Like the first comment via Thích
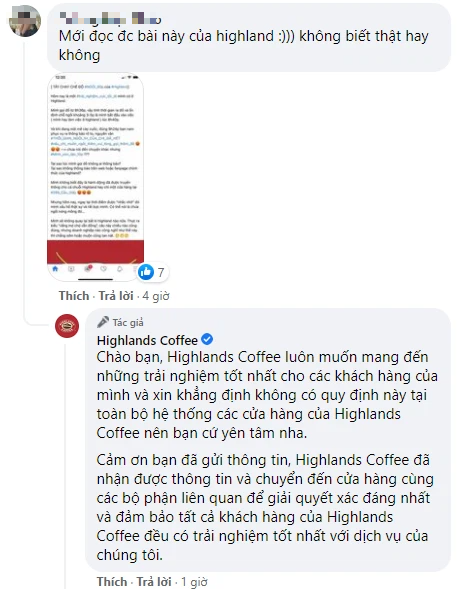Screen dimensions: 466x589 point(74,296)
